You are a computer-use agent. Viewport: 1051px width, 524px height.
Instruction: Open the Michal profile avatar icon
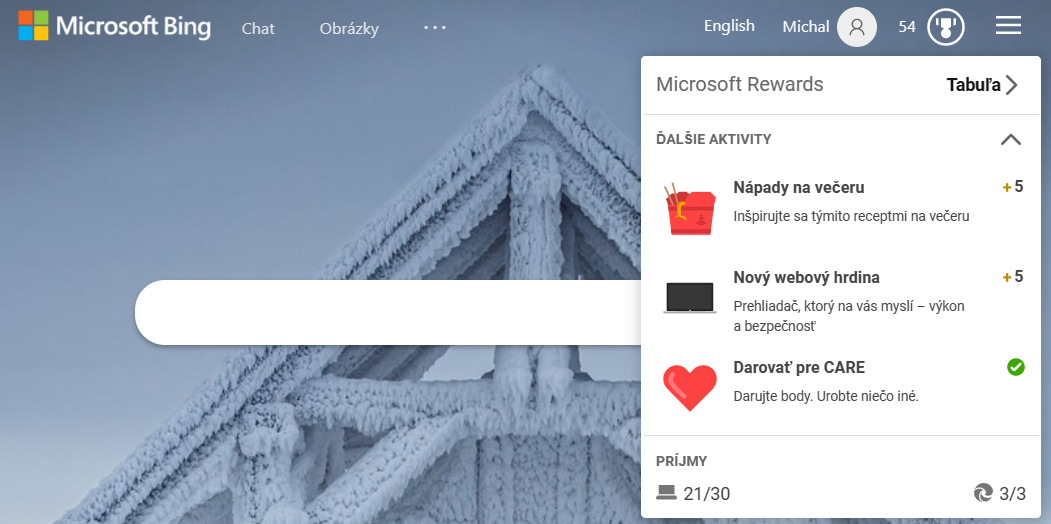(856, 27)
